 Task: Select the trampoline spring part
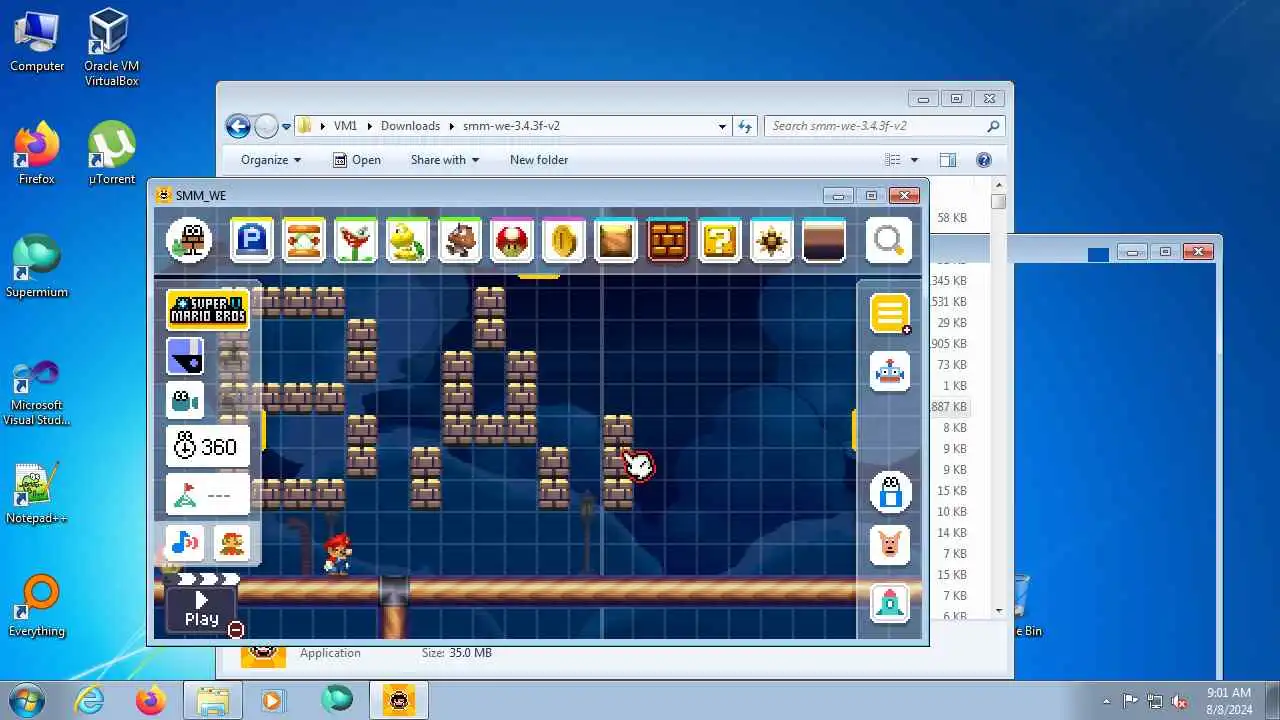click(x=304, y=240)
